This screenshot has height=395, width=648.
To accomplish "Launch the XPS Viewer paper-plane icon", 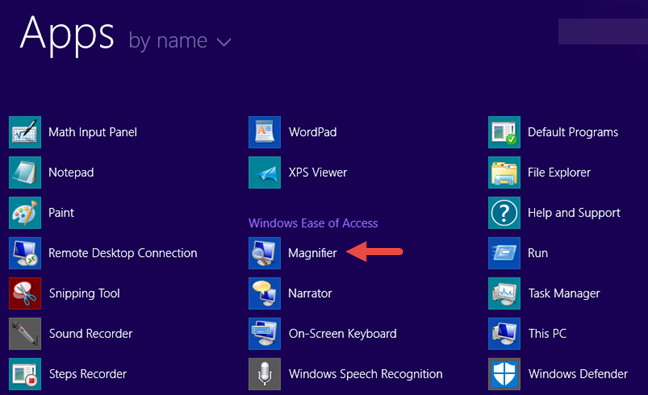I will point(264,172).
